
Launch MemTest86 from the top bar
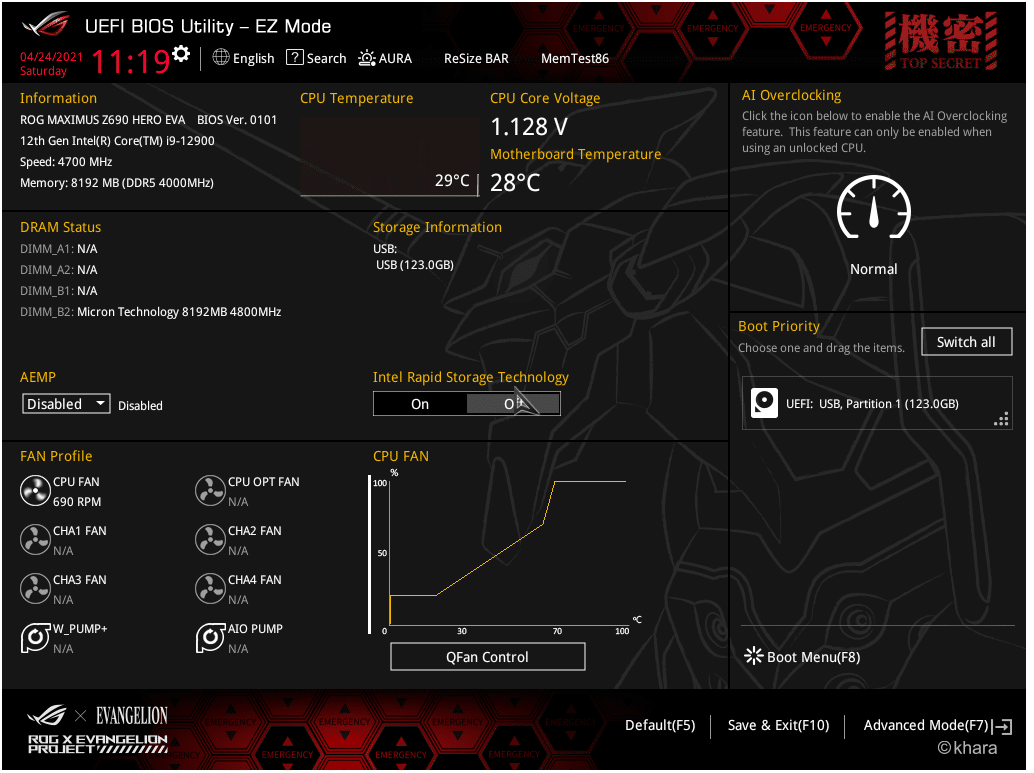coord(574,58)
